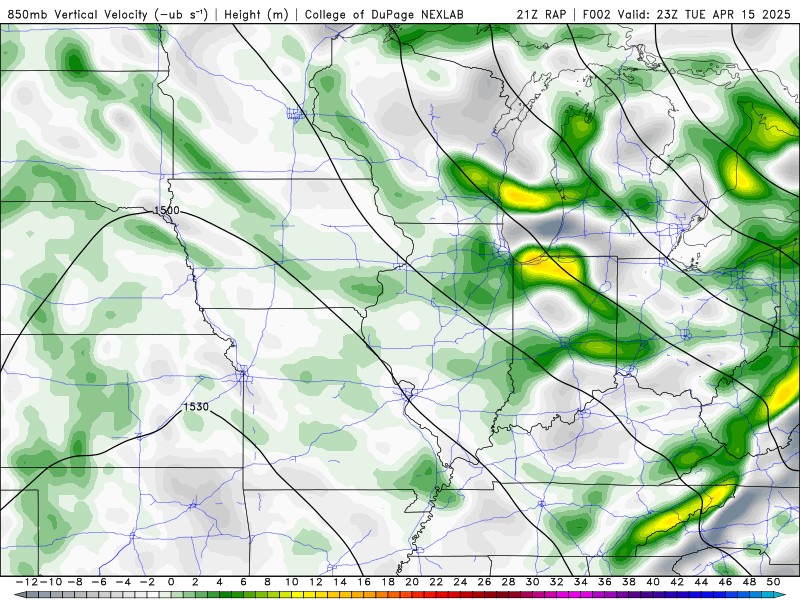Click the 12 value on the color scale
The width and height of the screenshot is (800, 600).
(316, 582)
